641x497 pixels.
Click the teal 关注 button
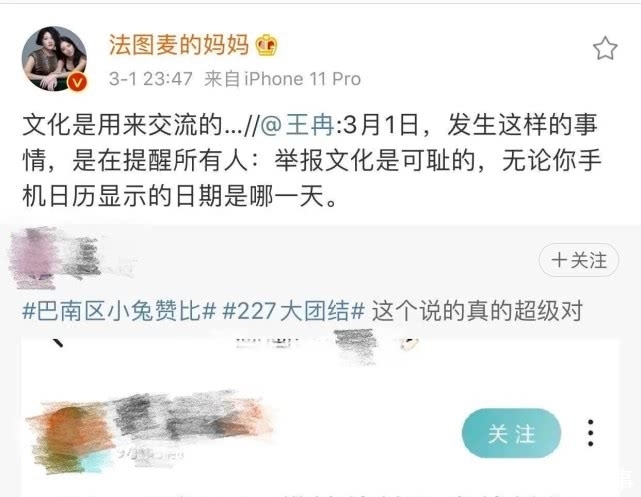click(511, 433)
